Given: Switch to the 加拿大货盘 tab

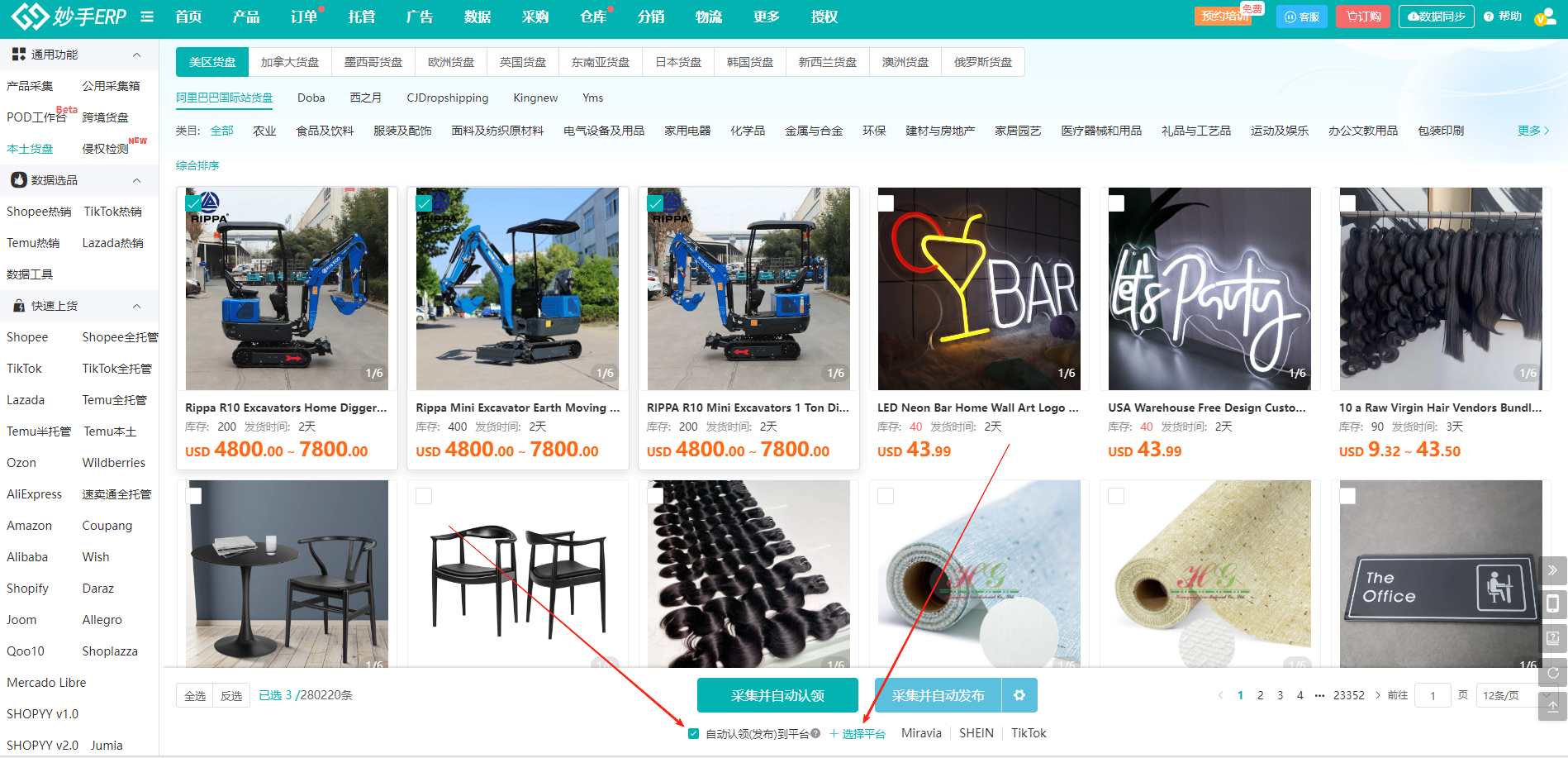Looking at the screenshot, I should (289, 62).
